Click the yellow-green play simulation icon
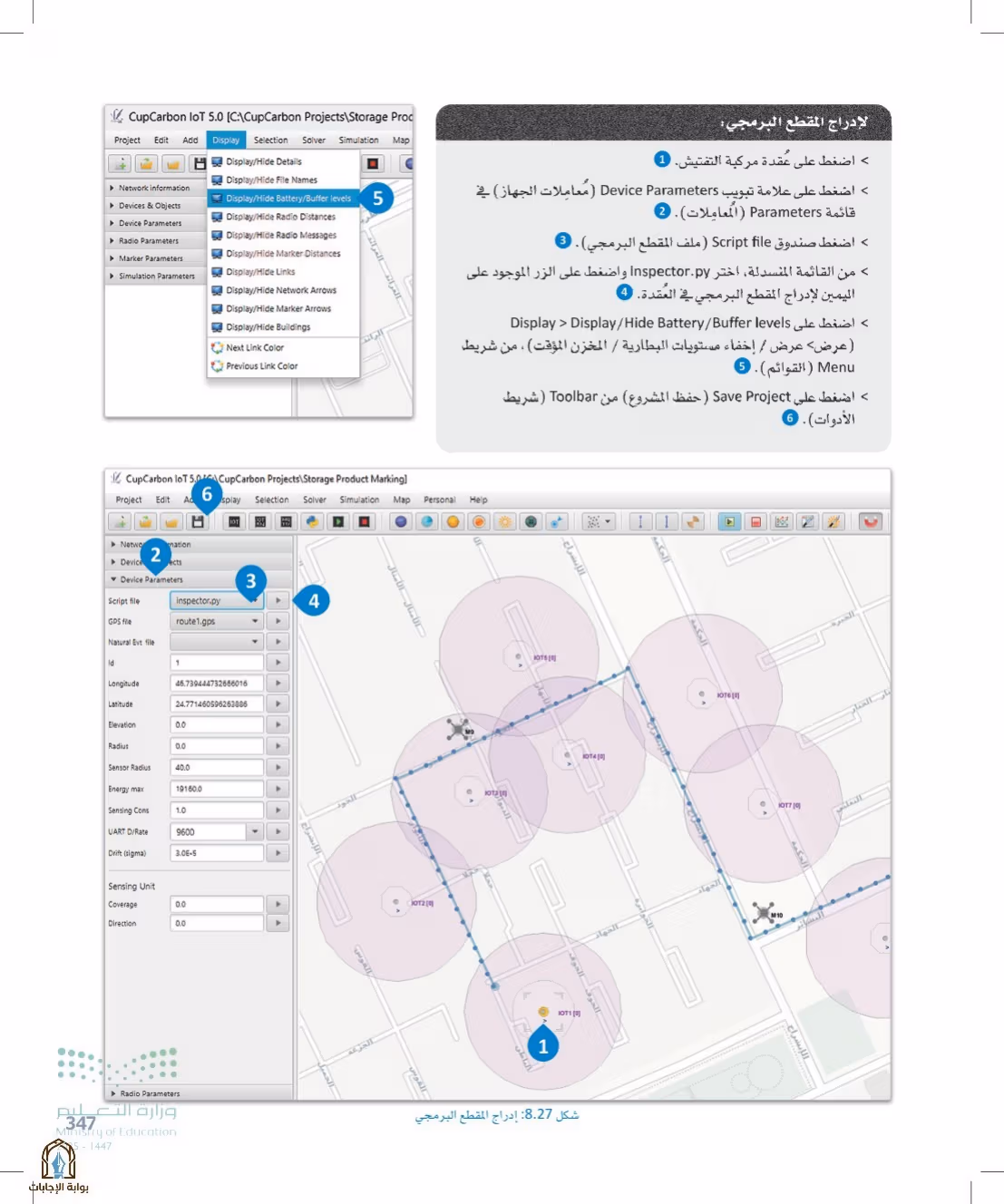 pyautogui.click(x=729, y=521)
